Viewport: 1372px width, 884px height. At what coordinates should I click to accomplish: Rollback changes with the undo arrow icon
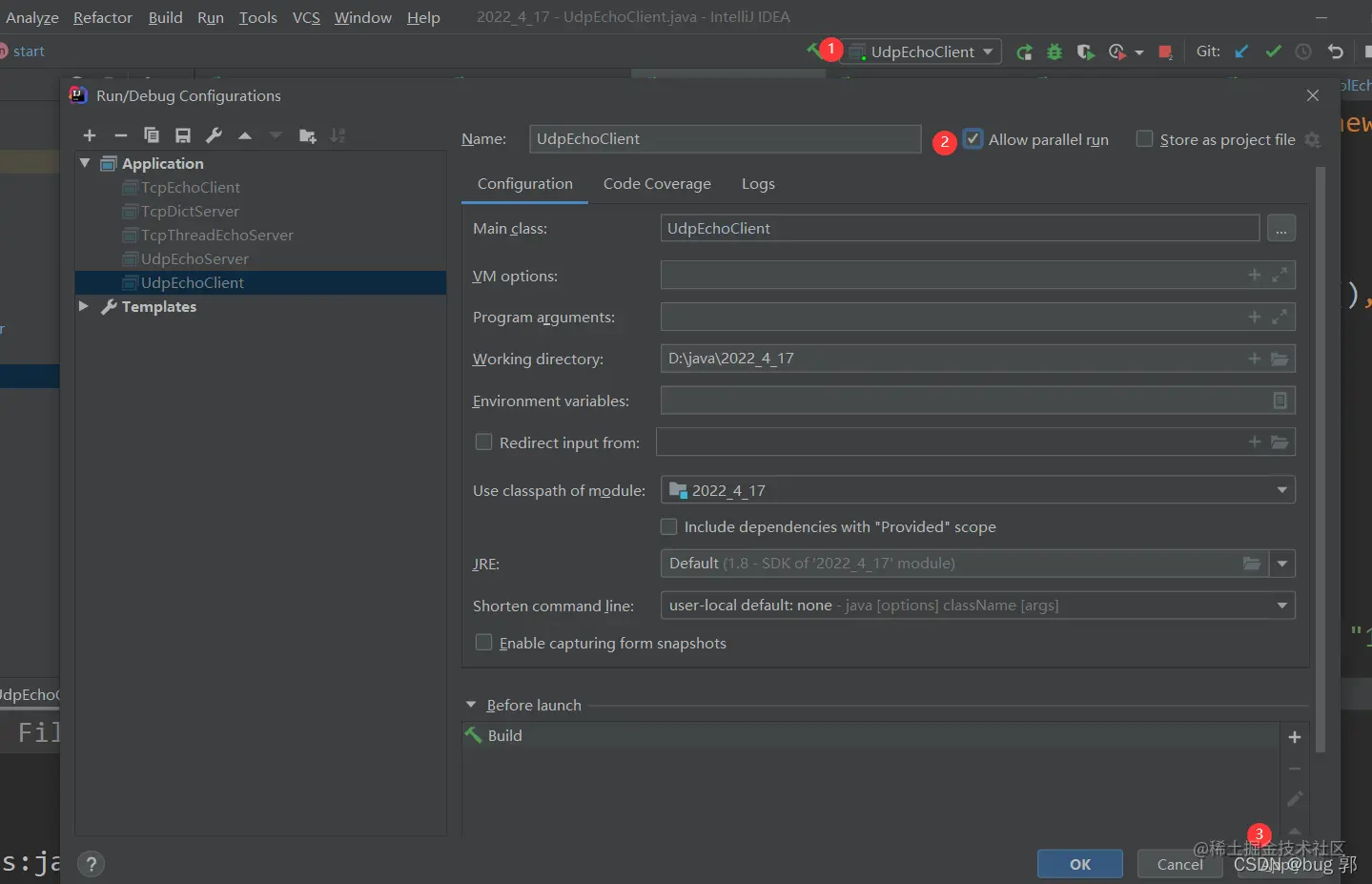point(1335,51)
